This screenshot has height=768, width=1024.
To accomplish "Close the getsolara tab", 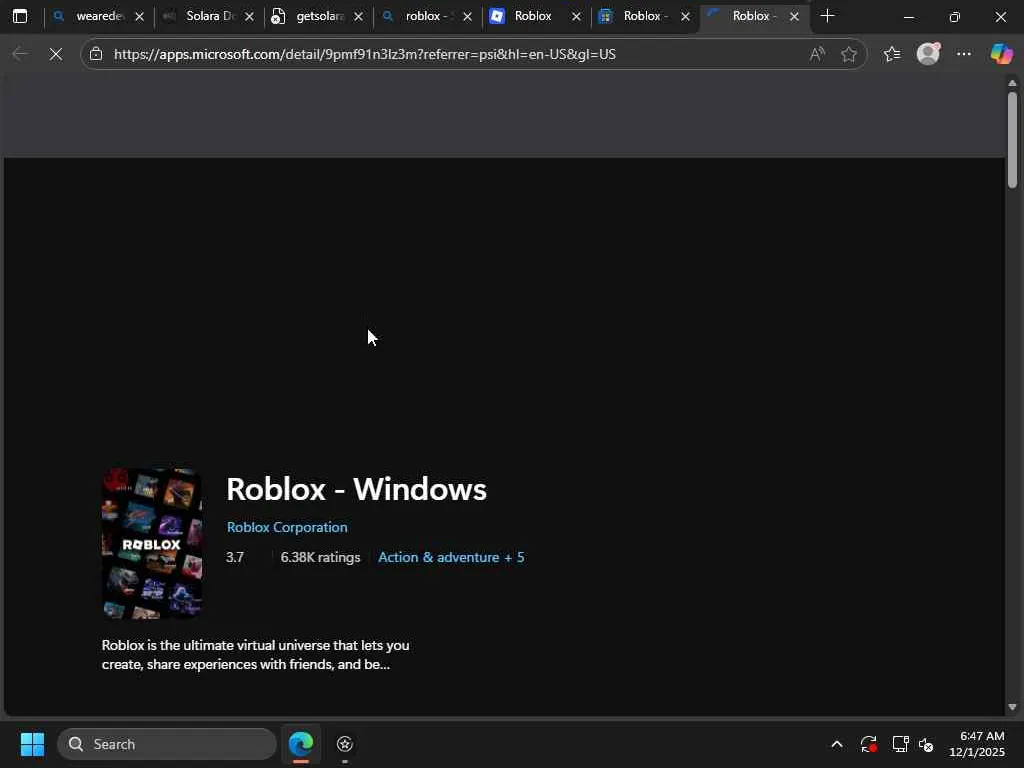I will 358,16.
